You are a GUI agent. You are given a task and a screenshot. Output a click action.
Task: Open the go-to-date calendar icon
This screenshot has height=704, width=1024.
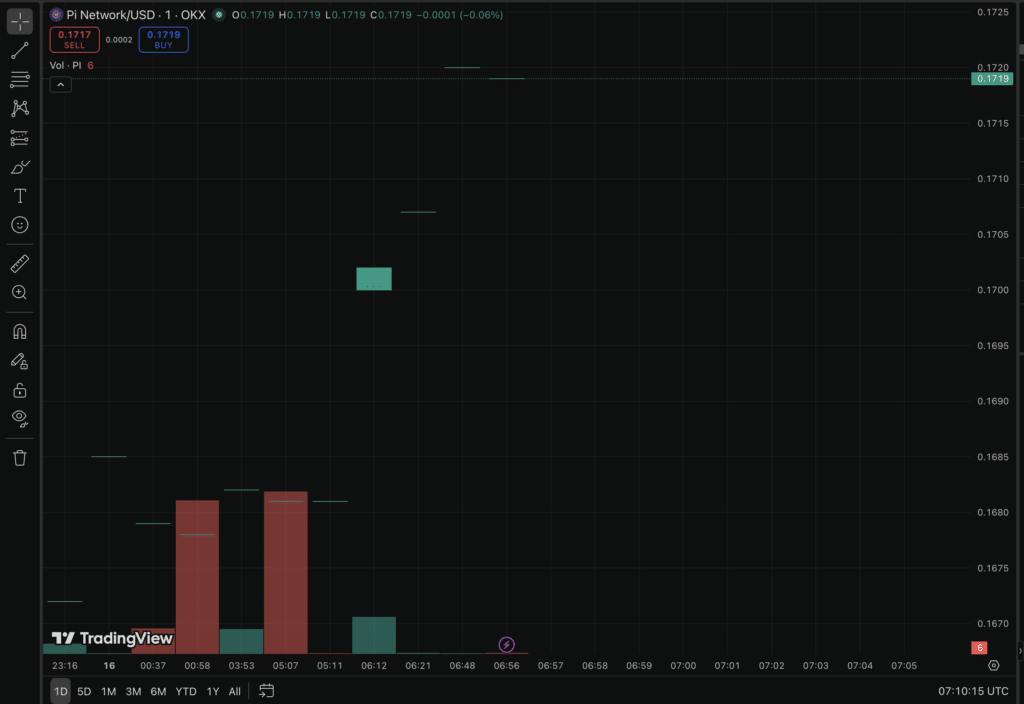click(266, 691)
